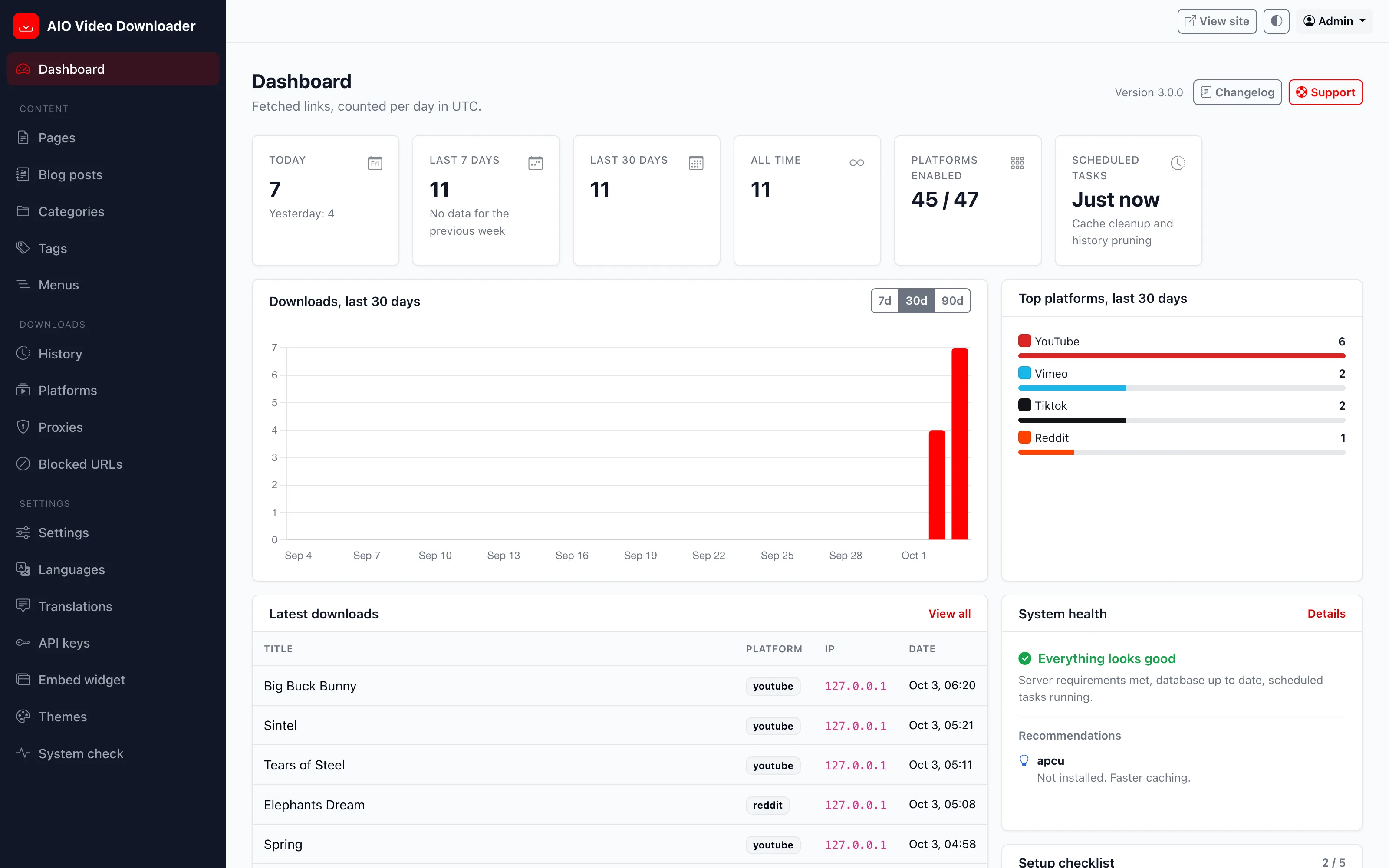Click the All Time infinity icon
This screenshot has width=1389, height=868.
[x=857, y=163]
